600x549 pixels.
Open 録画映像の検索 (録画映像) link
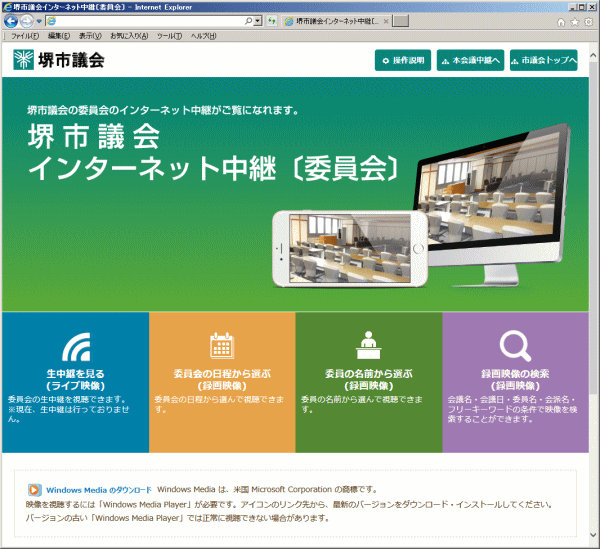pos(515,380)
